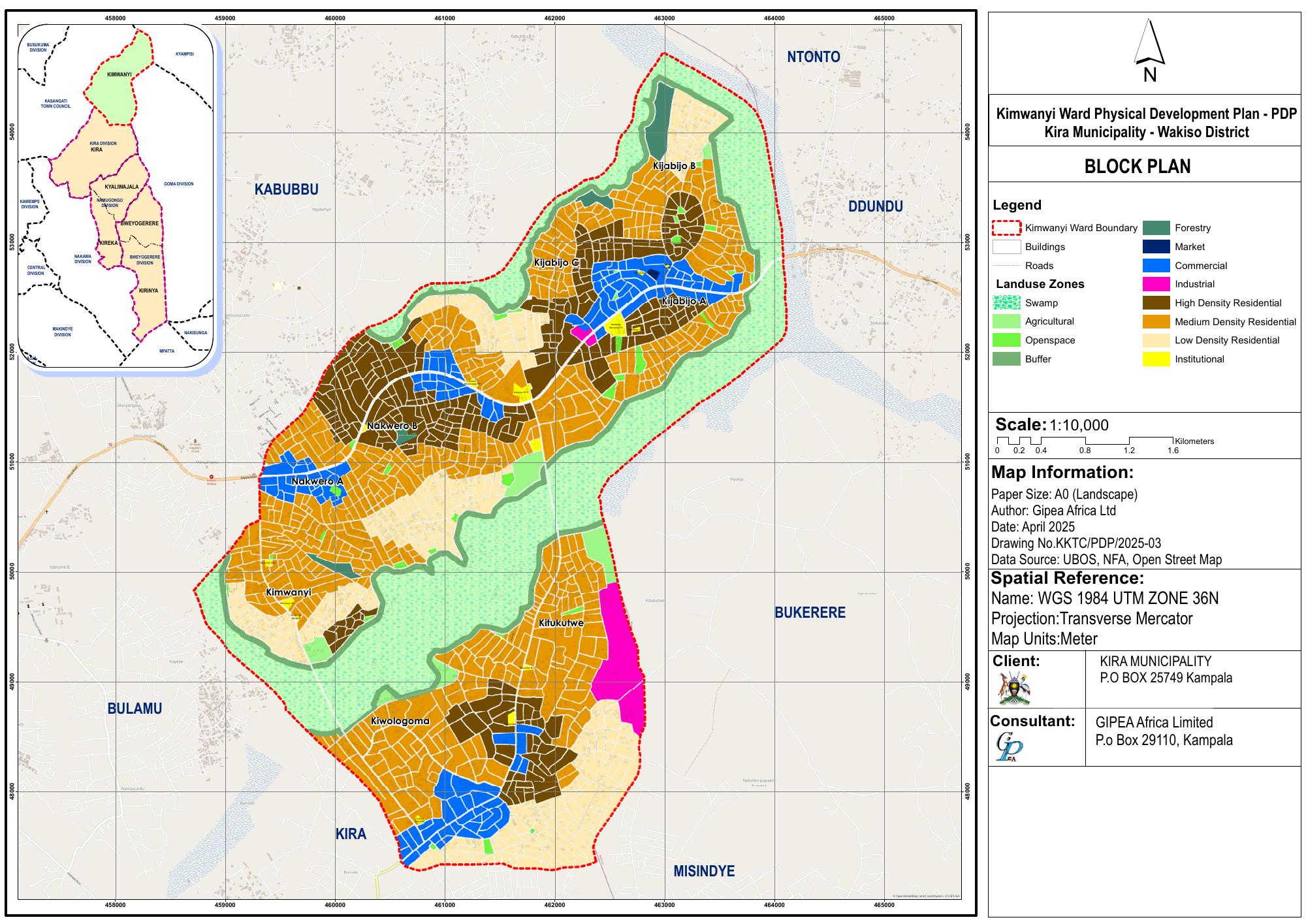This screenshot has width=1306, height=924.
Task: Click the 'Nakwero B' map label
Action: (x=392, y=426)
